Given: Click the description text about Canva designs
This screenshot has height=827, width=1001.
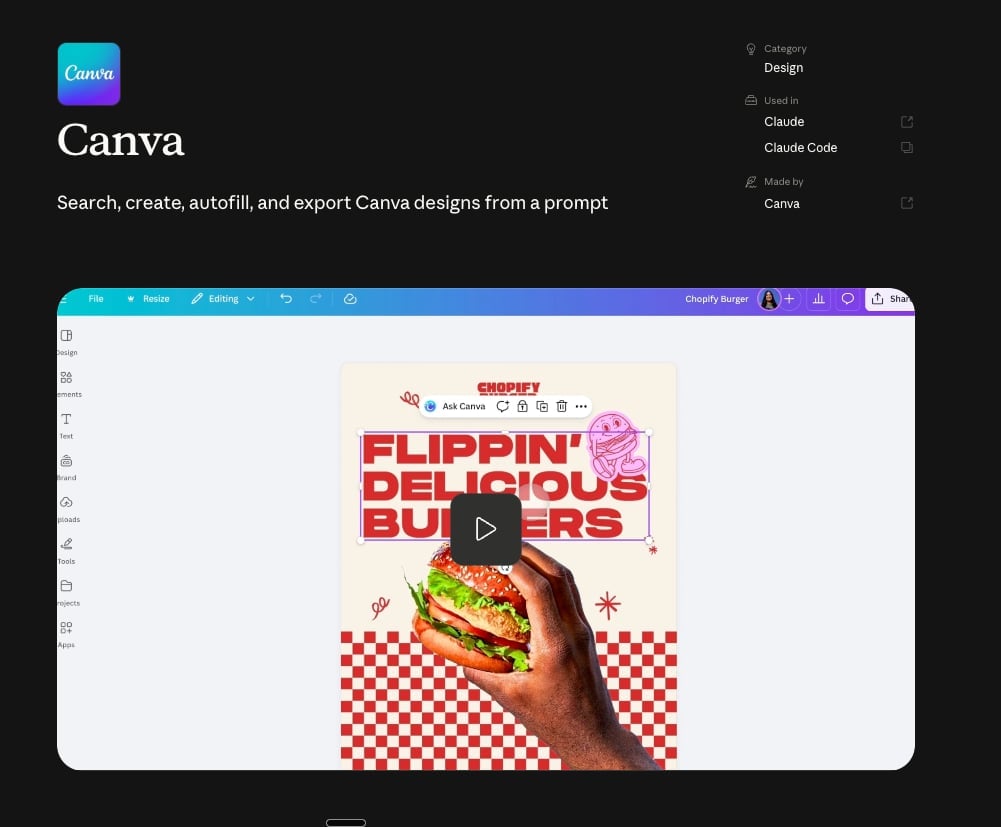Looking at the screenshot, I should coord(332,203).
